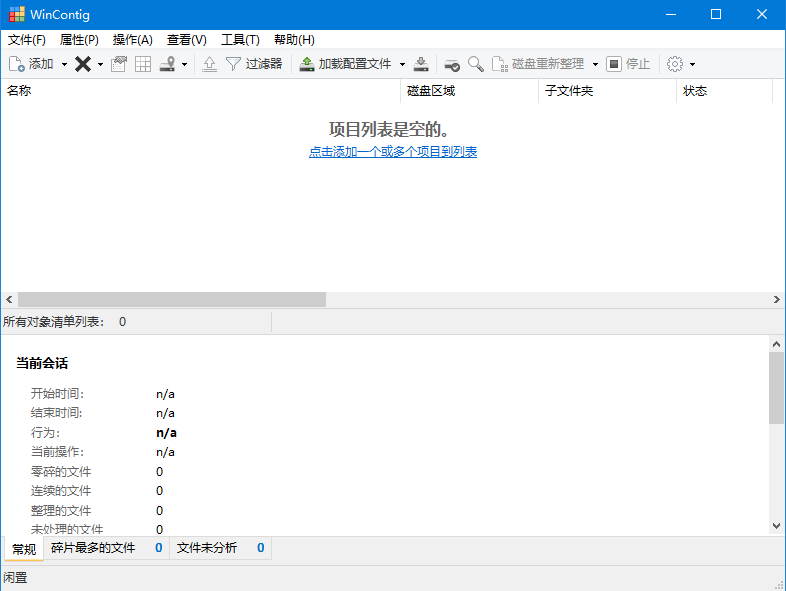786x591 pixels.
Task: Click the 加载配置文件 load profile icon
Action: pyautogui.click(x=307, y=64)
